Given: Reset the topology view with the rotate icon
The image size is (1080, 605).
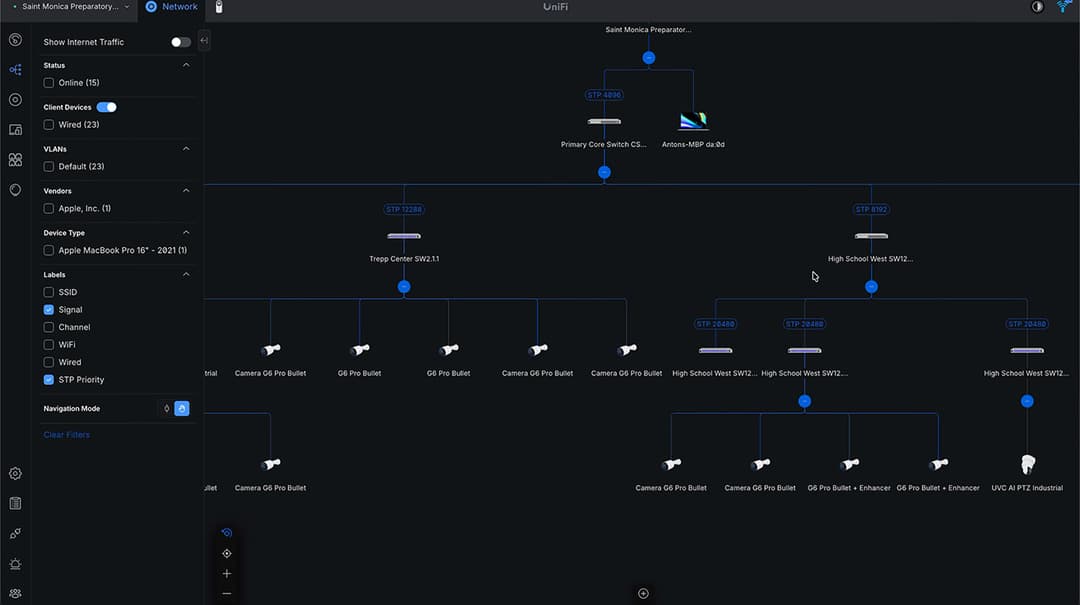Looking at the screenshot, I should pyautogui.click(x=227, y=533).
